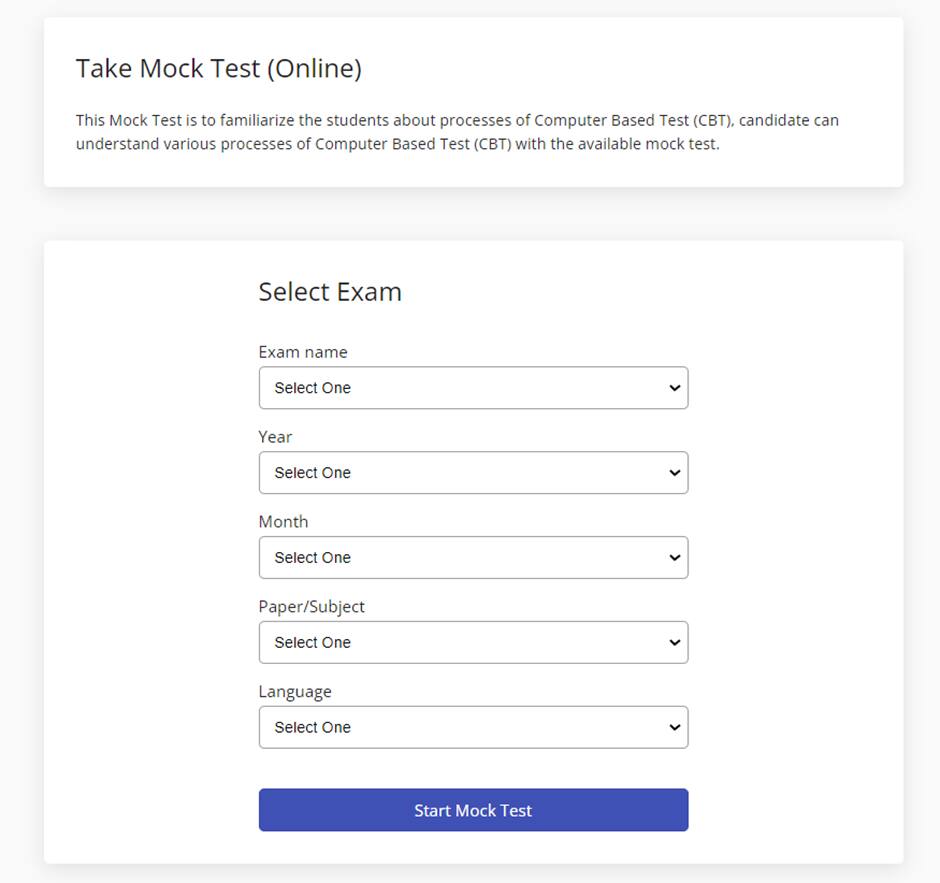Click the Year field label
The height and width of the screenshot is (883, 940).
point(275,437)
